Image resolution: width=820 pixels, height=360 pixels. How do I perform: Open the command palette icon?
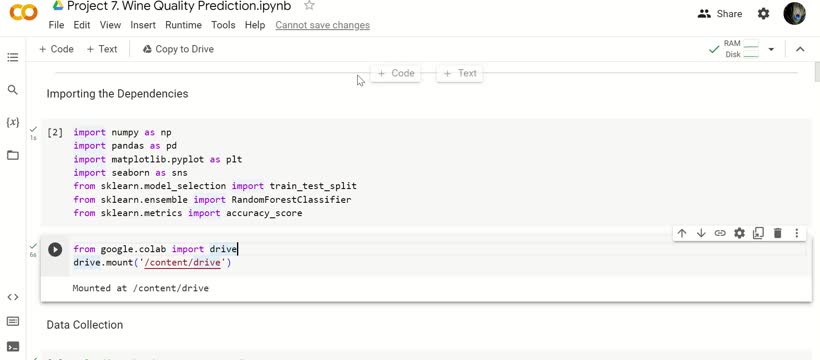click(13, 321)
